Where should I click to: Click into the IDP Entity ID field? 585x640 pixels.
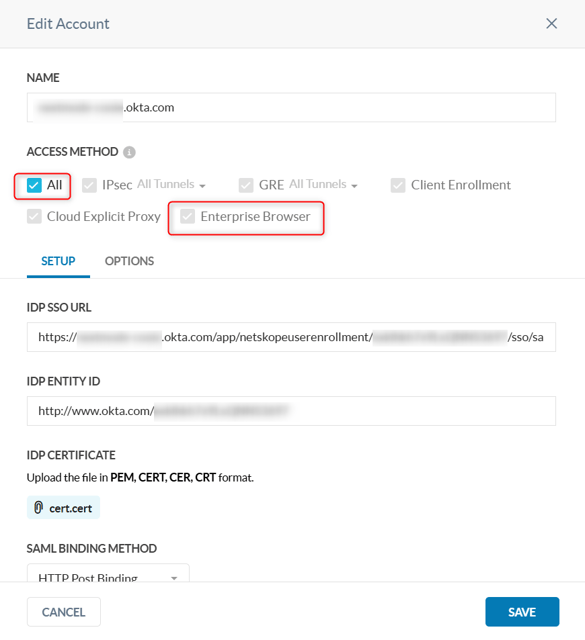pyautogui.click(x=291, y=411)
